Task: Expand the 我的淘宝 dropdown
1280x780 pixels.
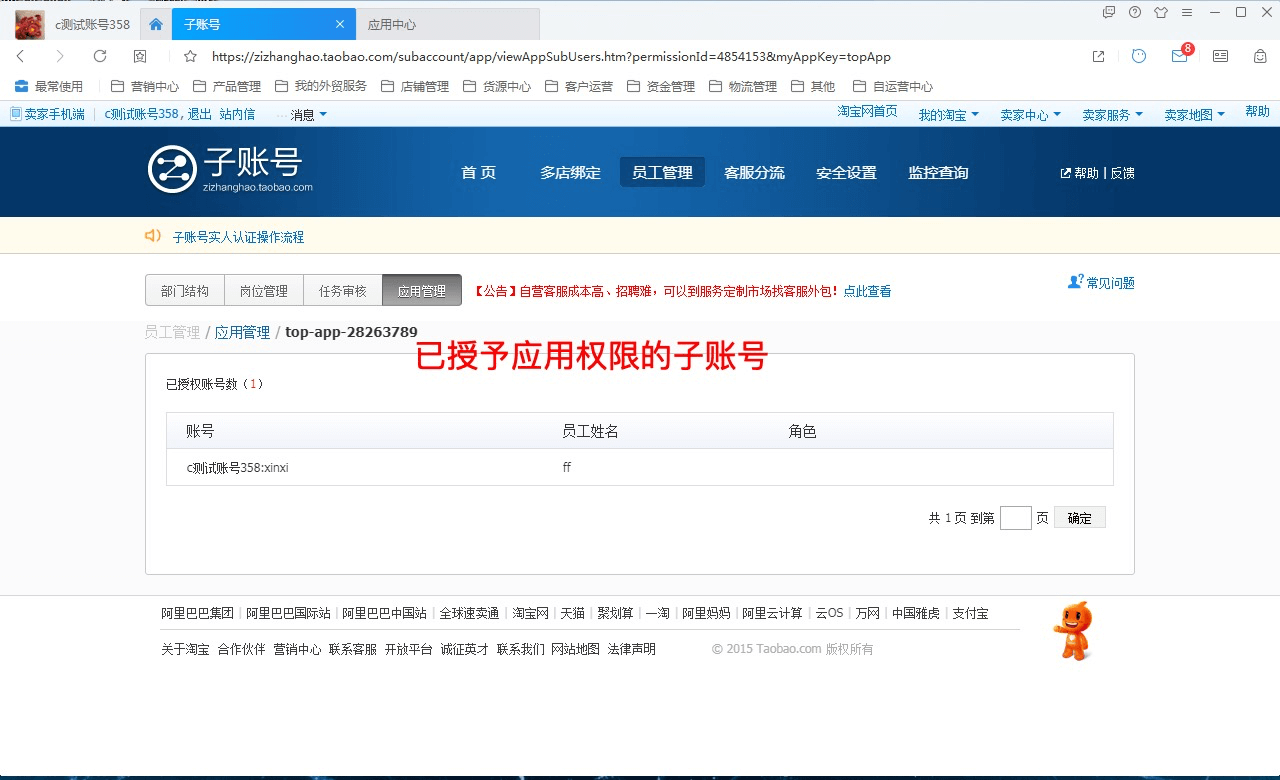Action: coord(949,115)
